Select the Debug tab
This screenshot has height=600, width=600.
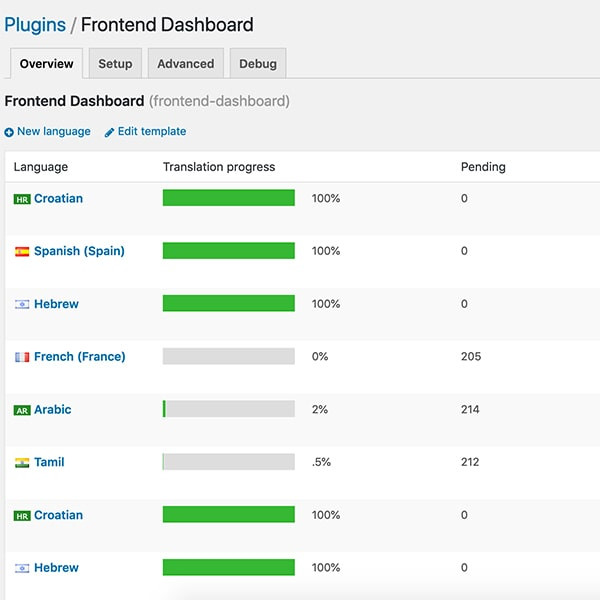(x=258, y=63)
